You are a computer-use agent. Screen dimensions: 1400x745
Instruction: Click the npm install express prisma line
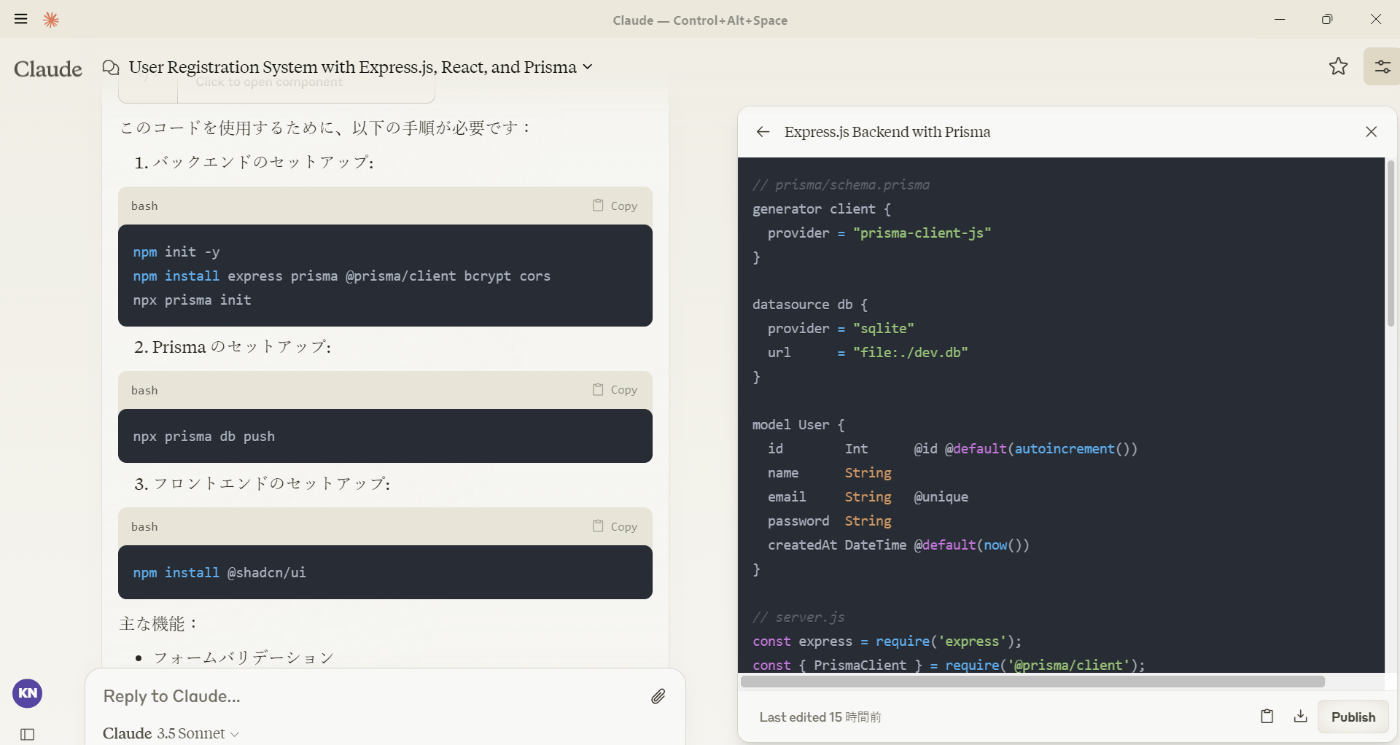click(342, 276)
